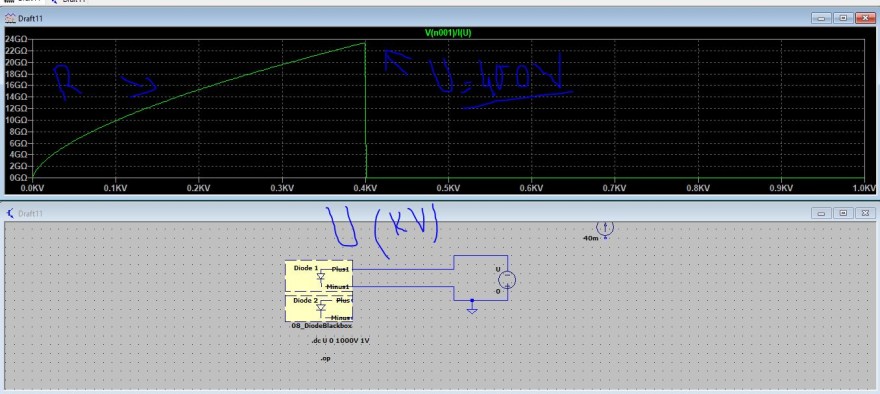This screenshot has width=880, height=394.
Task: Close the waveform plot window
Action: click(x=864, y=19)
